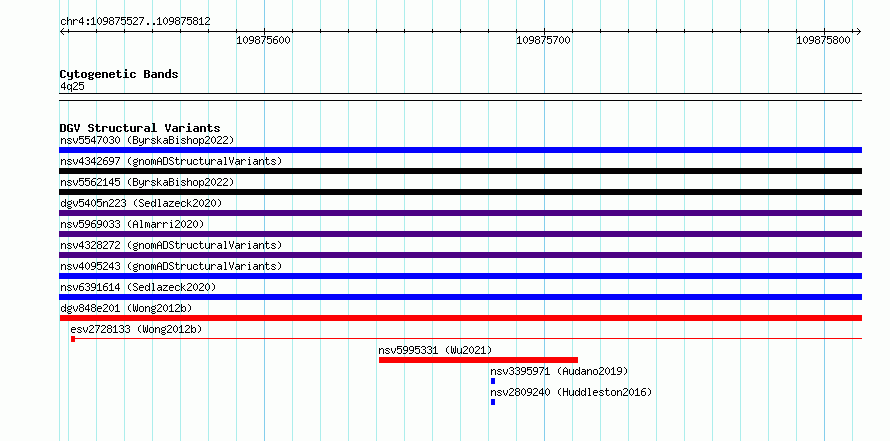Open variant nsv5969033 (Almarri2020) label
Image resolution: width=890 pixels, height=441 pixels.
tap(132, 224)
